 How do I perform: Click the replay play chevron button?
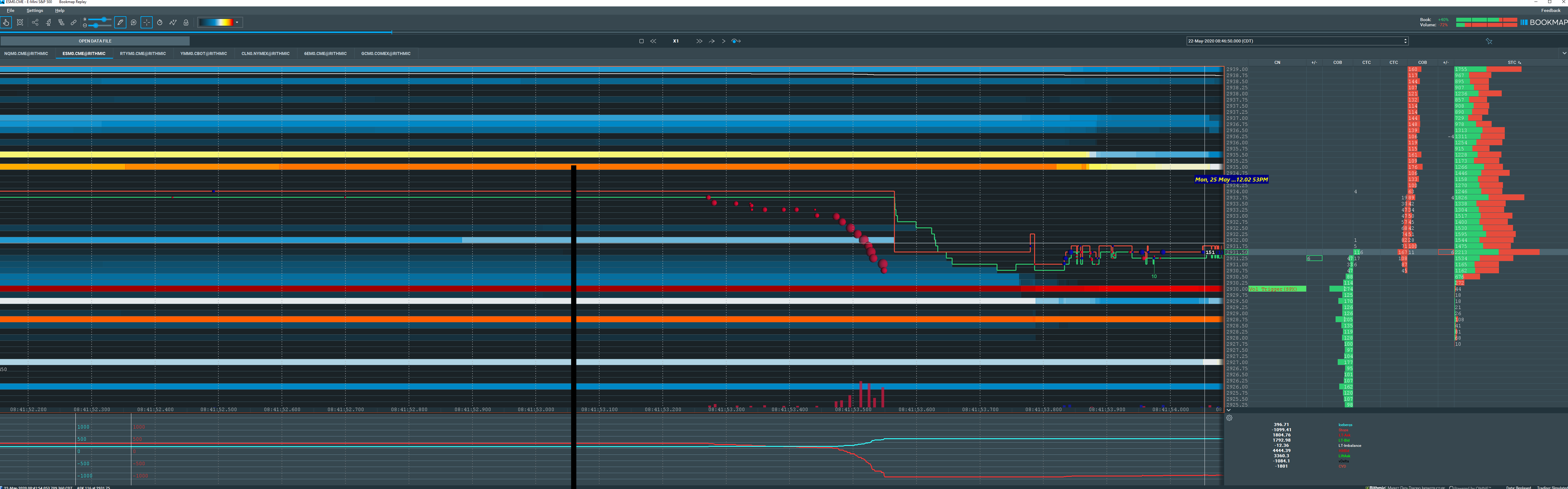point(724,41)
